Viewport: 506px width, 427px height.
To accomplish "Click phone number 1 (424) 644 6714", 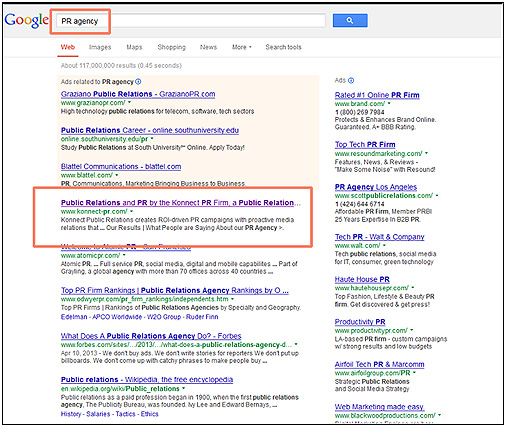I will coord(359,204).
